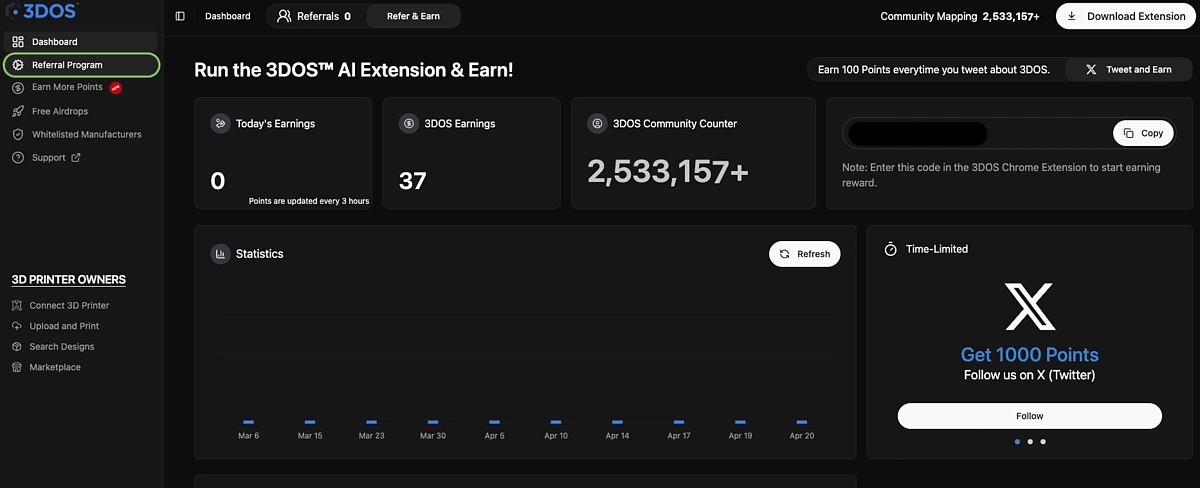Select the second carousel dot
The height and width of the screenshot is (488, 1200).
[1030, 441]
